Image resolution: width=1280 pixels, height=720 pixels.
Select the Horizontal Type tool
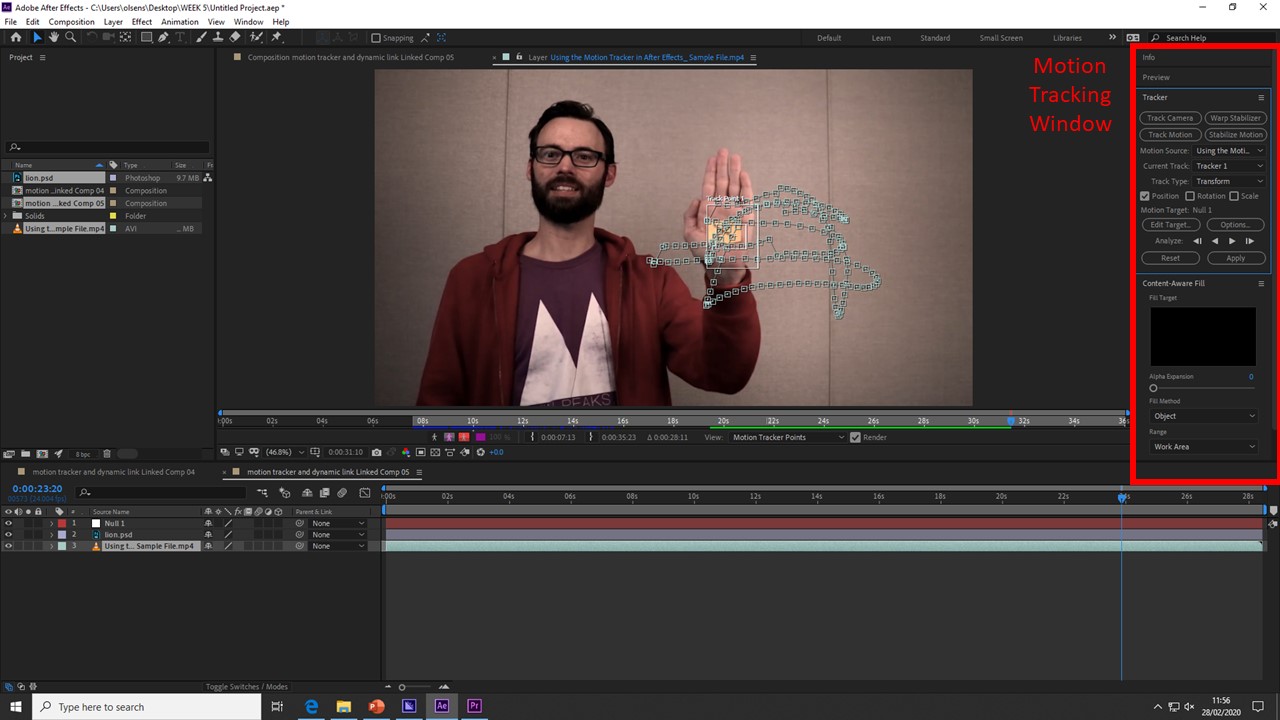click(180, 37)
